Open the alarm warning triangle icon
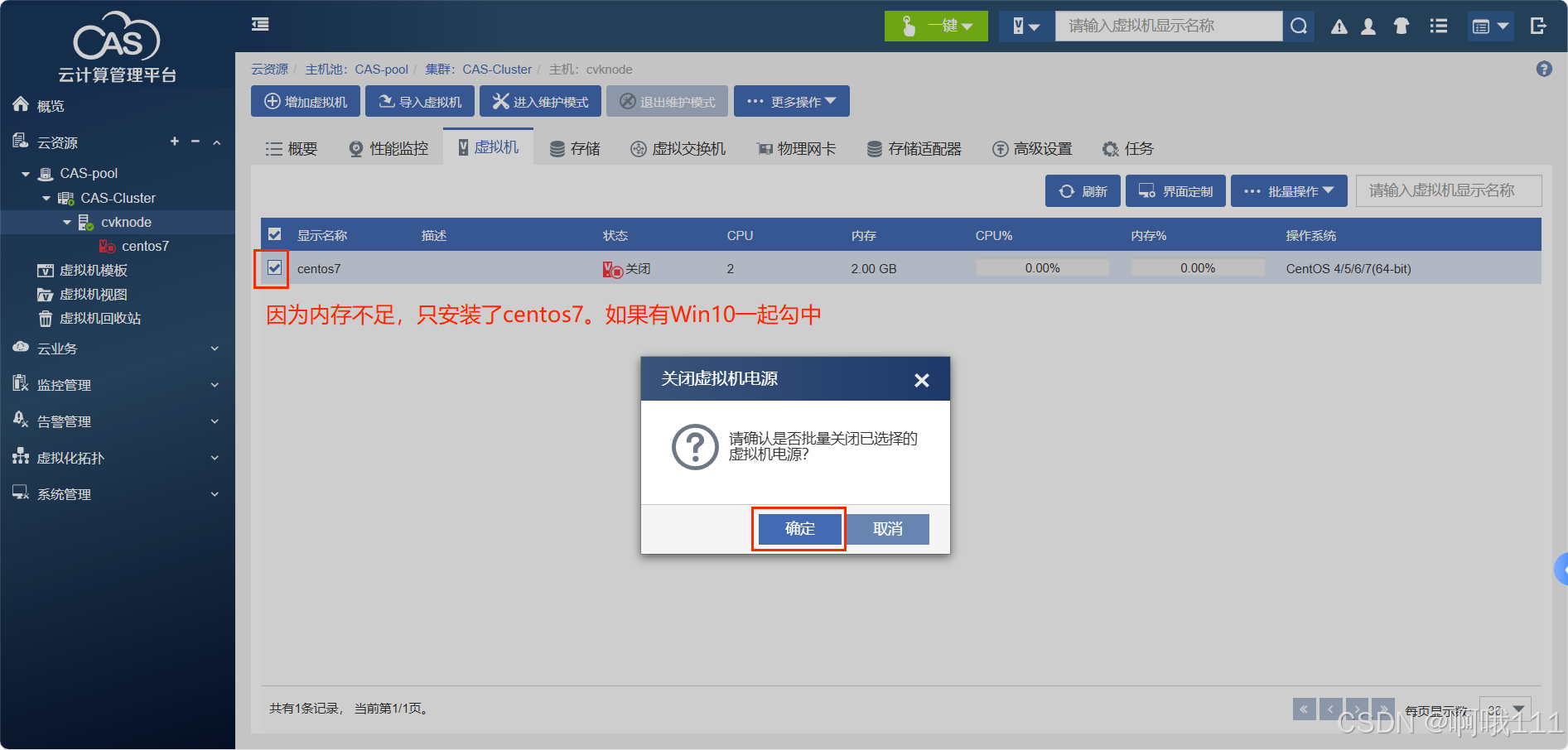The height and width of the screenshot is (750, 1568). pyautogui.click(x=1339, y=26)
